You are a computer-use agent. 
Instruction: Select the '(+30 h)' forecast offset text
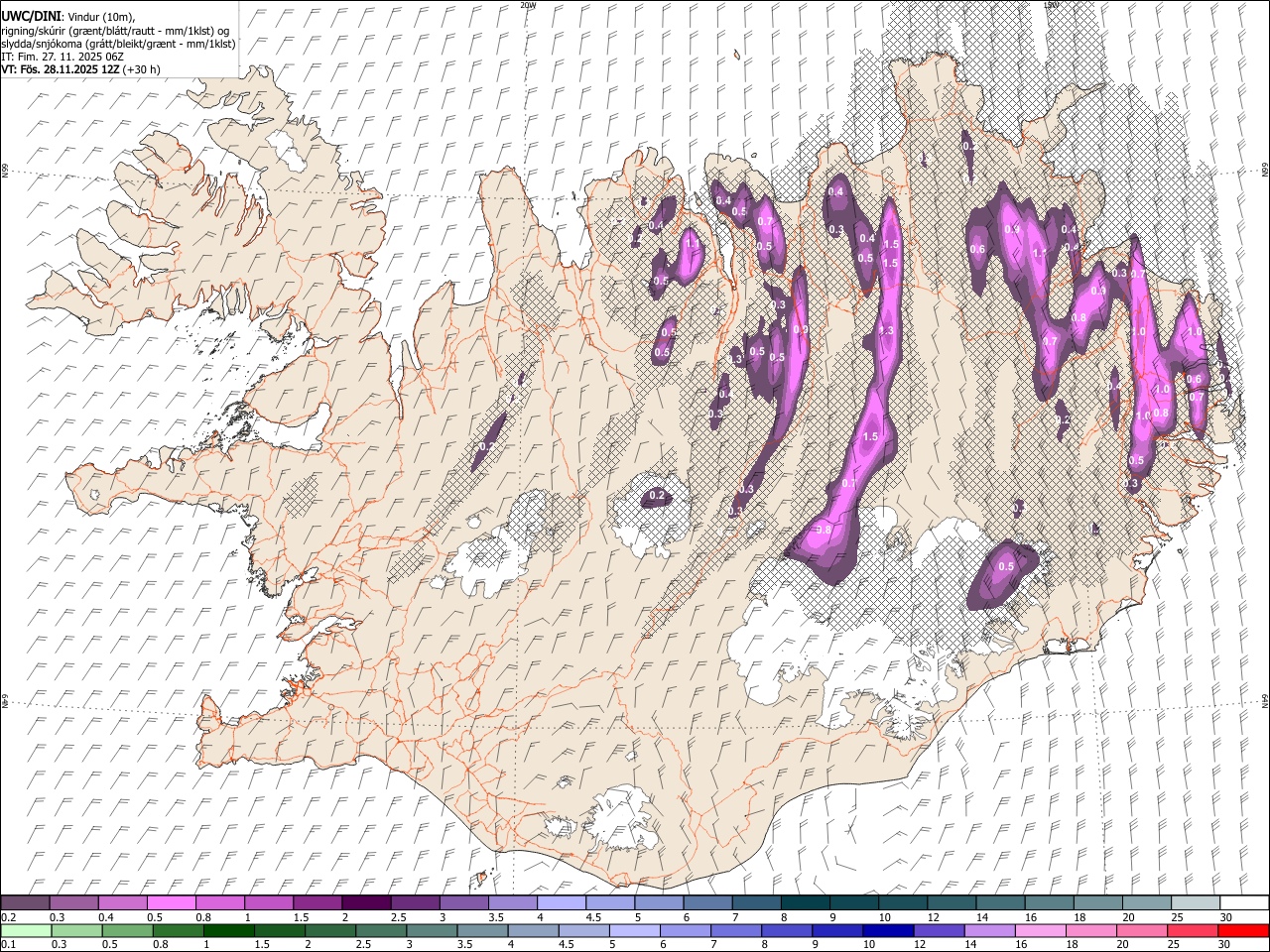click(143, 69)
